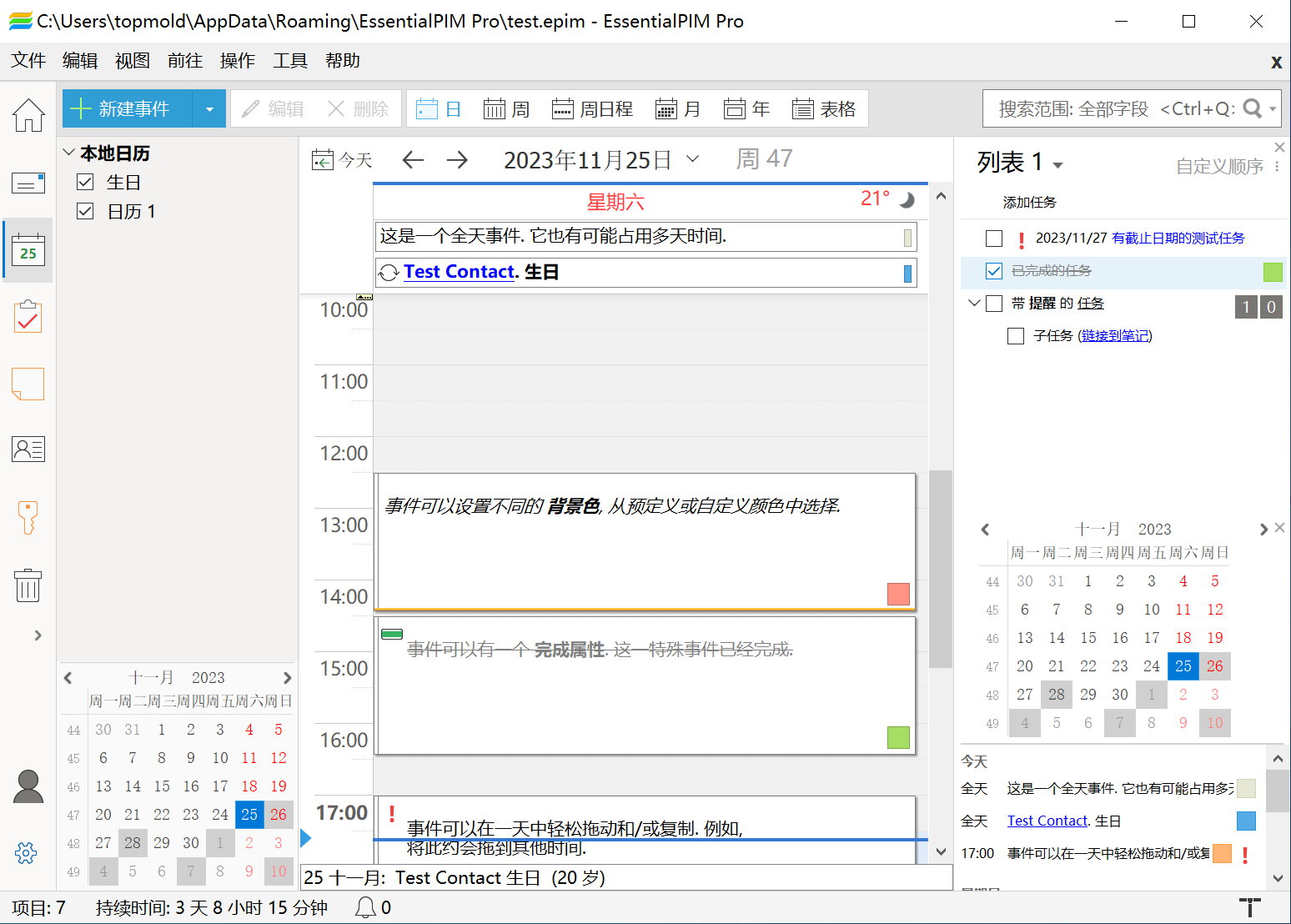This screenshot has width=1291, height=924.
Task: Check the 子任务 subtask checkbox
Action: click(1016, 336)
